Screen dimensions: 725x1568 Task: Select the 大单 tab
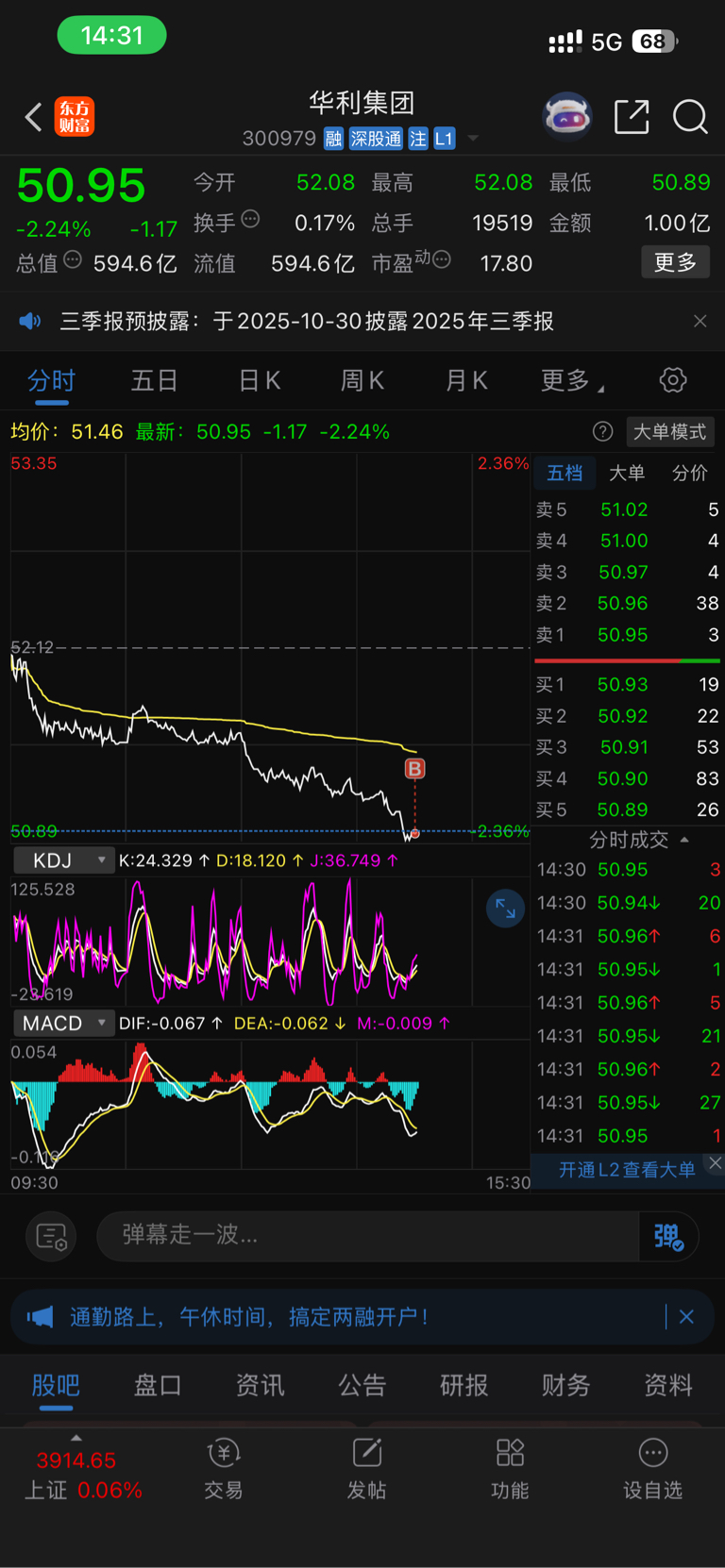tap(627, 473)
